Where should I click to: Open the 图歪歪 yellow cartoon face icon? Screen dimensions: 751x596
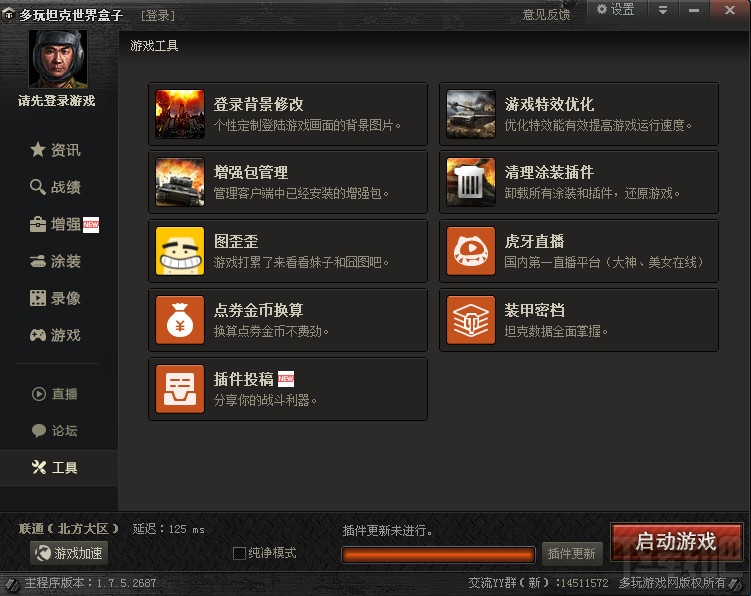(x=180, y=251)
